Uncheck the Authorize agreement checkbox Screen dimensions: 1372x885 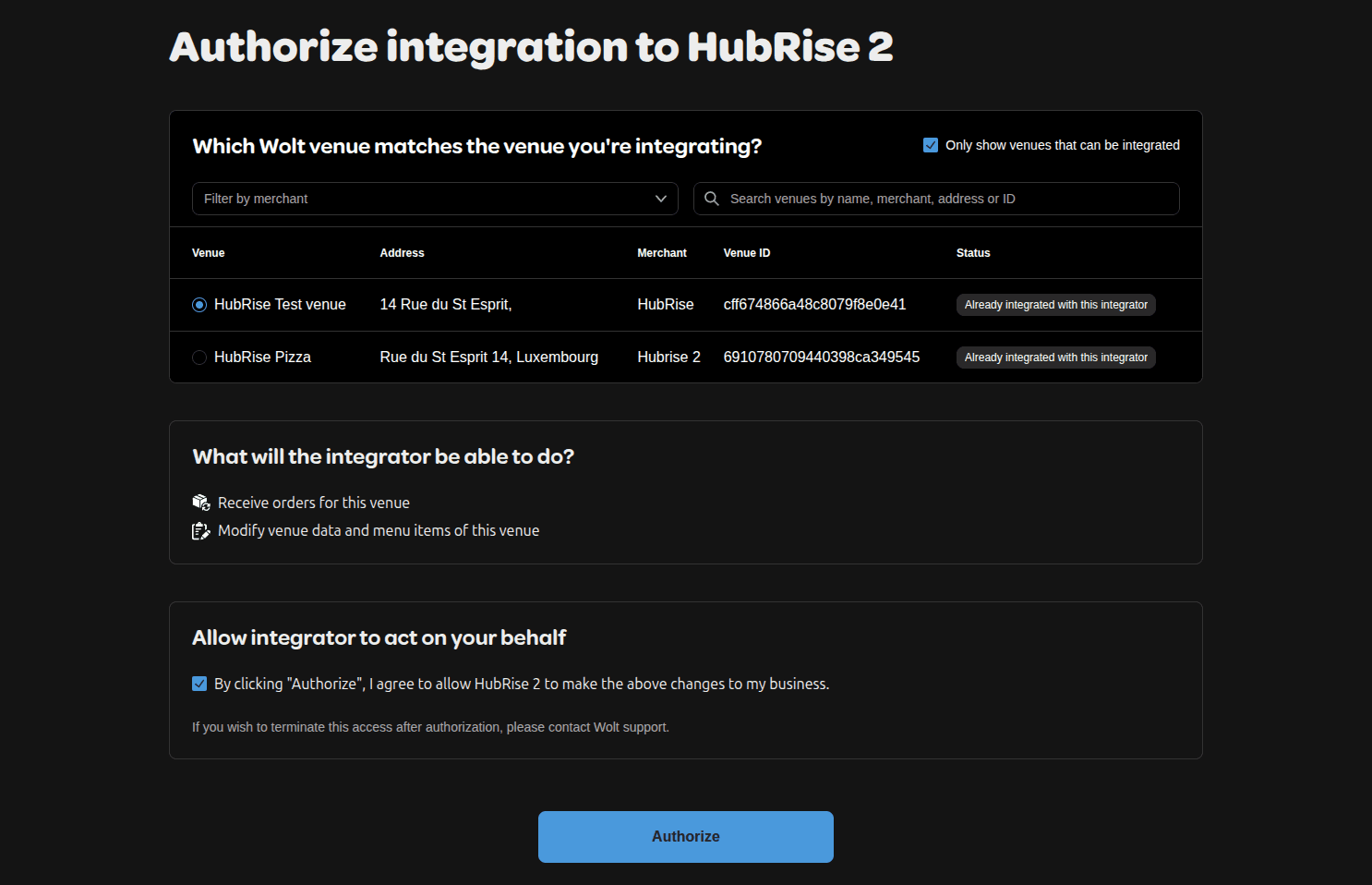(x=199, y=684)
